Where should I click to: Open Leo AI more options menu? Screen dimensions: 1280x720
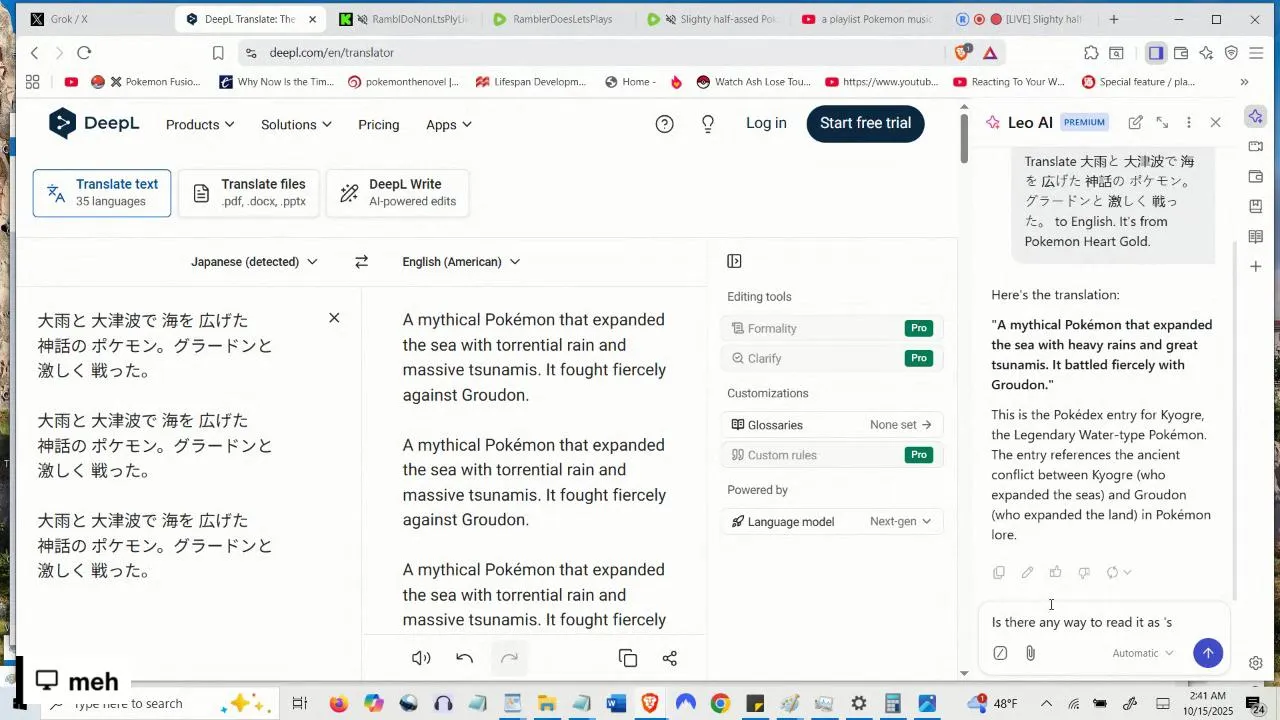click(x=1189, y=122)
